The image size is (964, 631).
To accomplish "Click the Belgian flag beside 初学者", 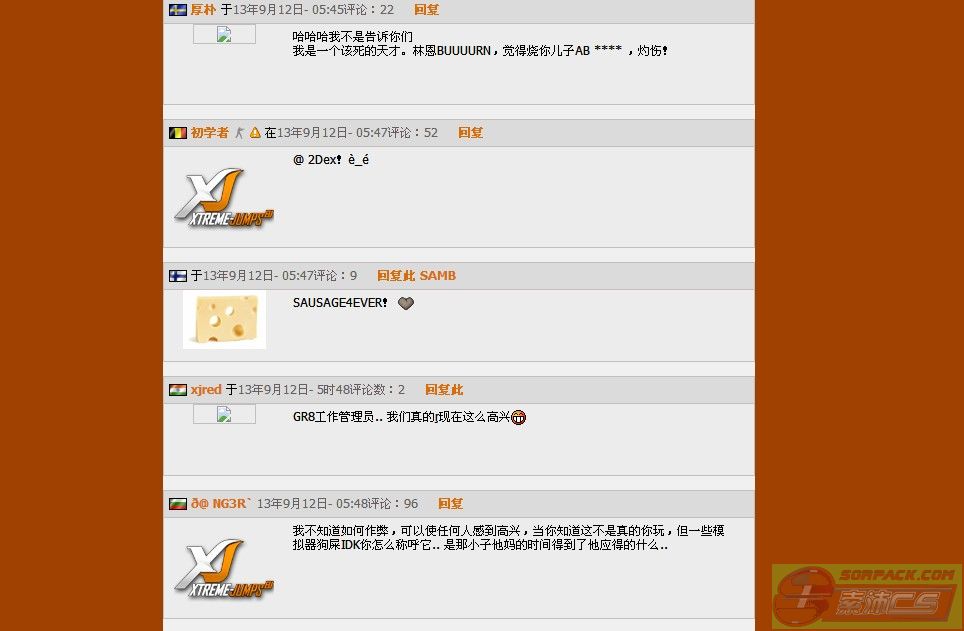I will pos(178,133).
